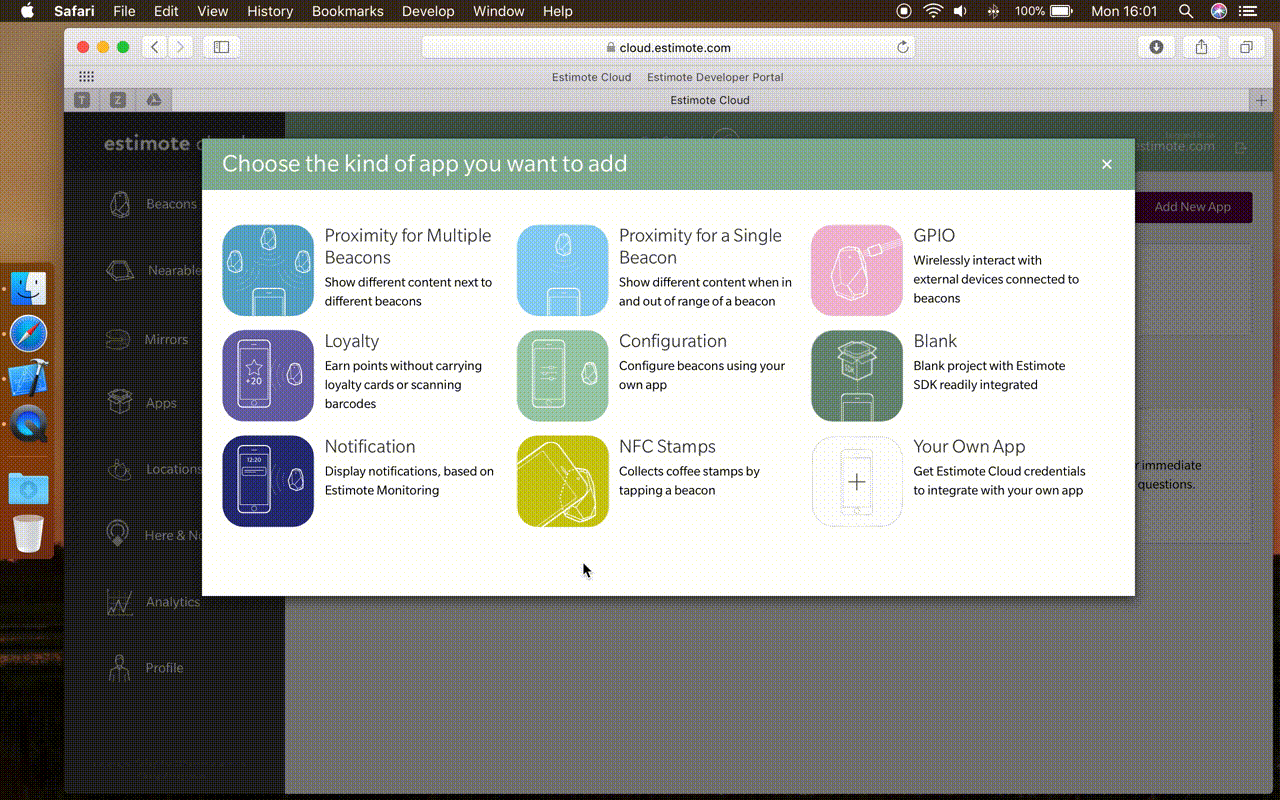
Task: Open the Apple menu
Action: (27, 11)
